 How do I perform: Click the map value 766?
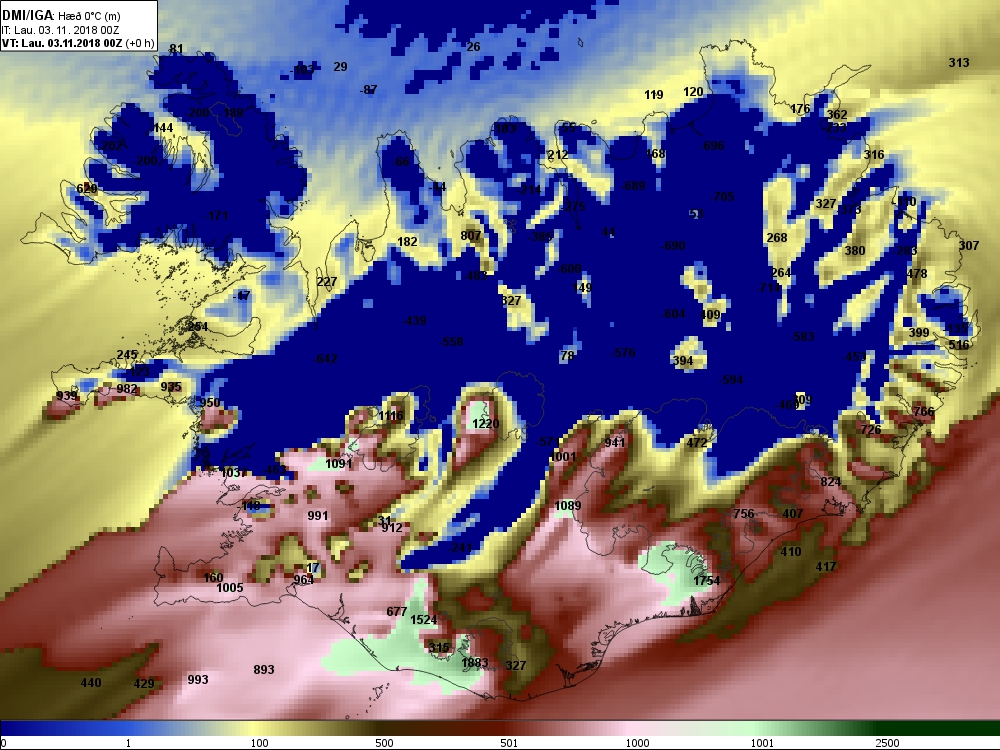923,411
